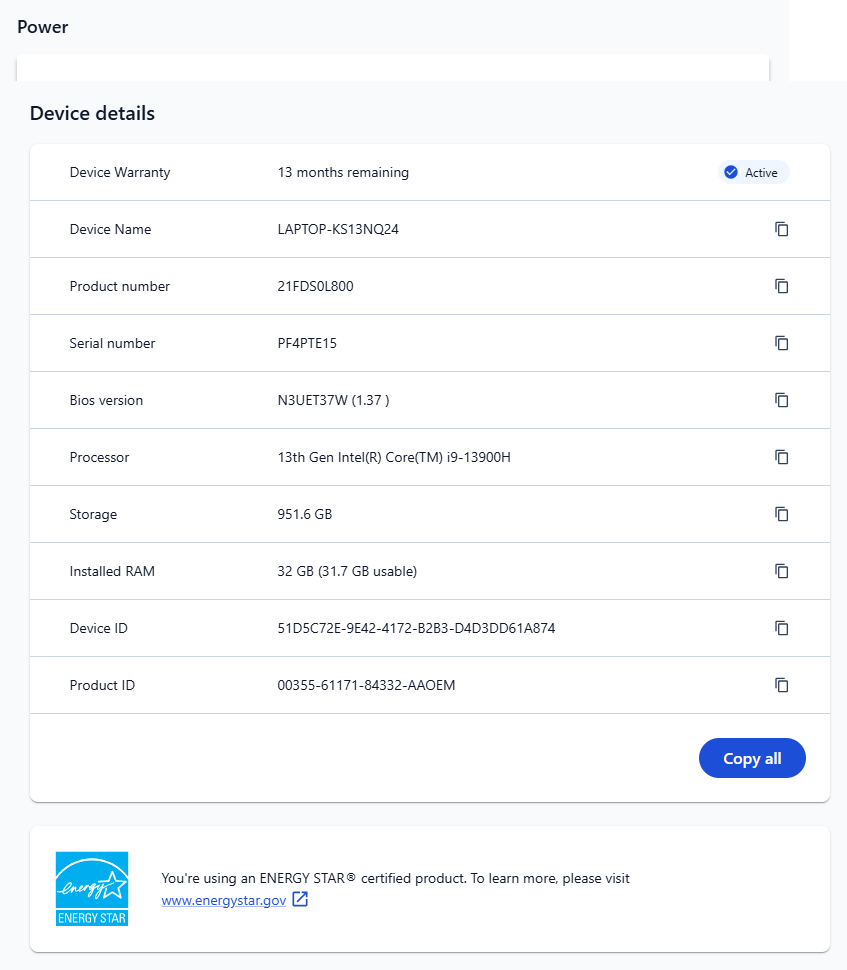Open the www.energystar.gov link
The height and width of the screenshot is (970, 847).
pyautogui.click(x=223, y=900)
